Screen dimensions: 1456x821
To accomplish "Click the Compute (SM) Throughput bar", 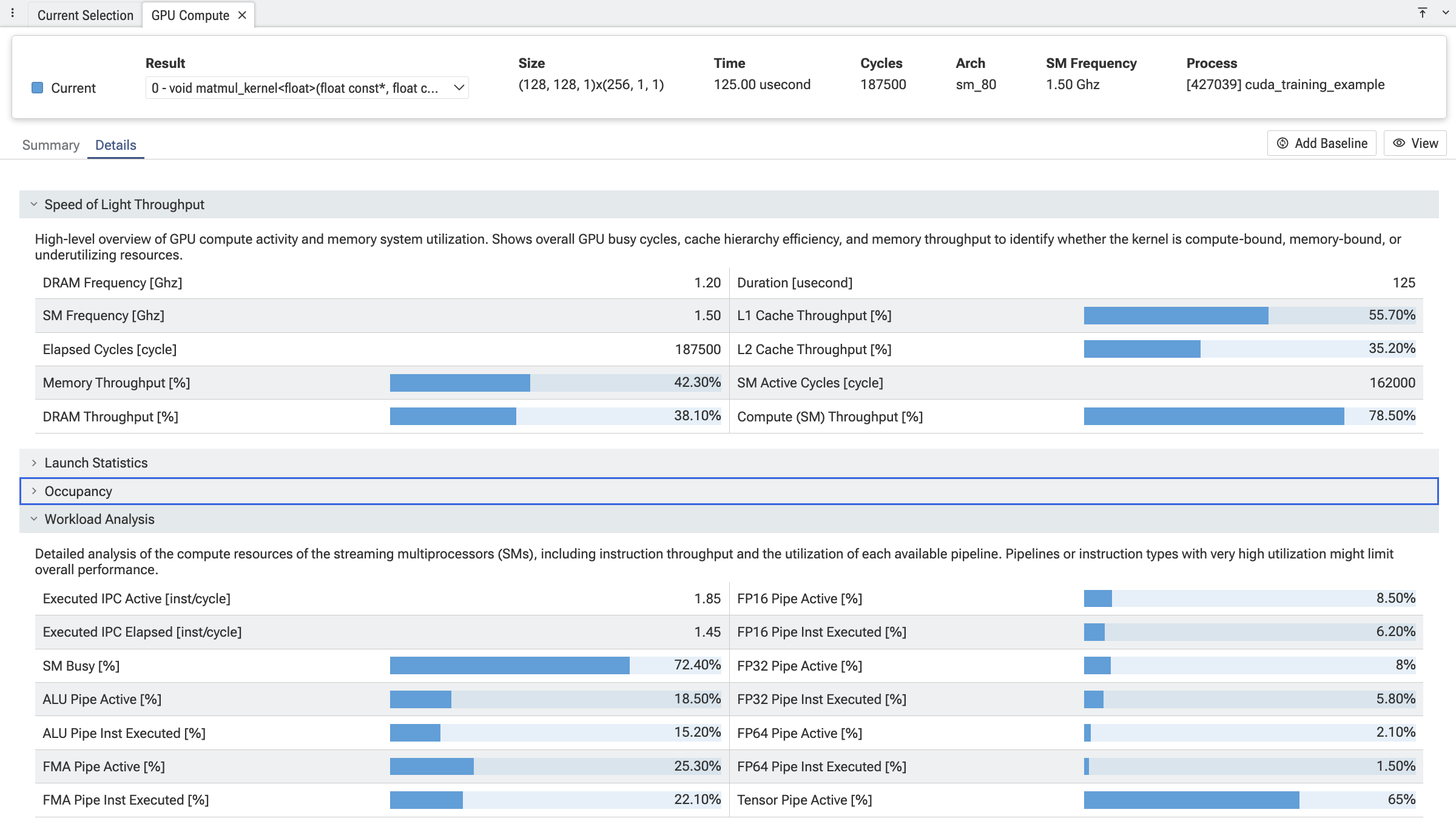I will [1250, 416].
